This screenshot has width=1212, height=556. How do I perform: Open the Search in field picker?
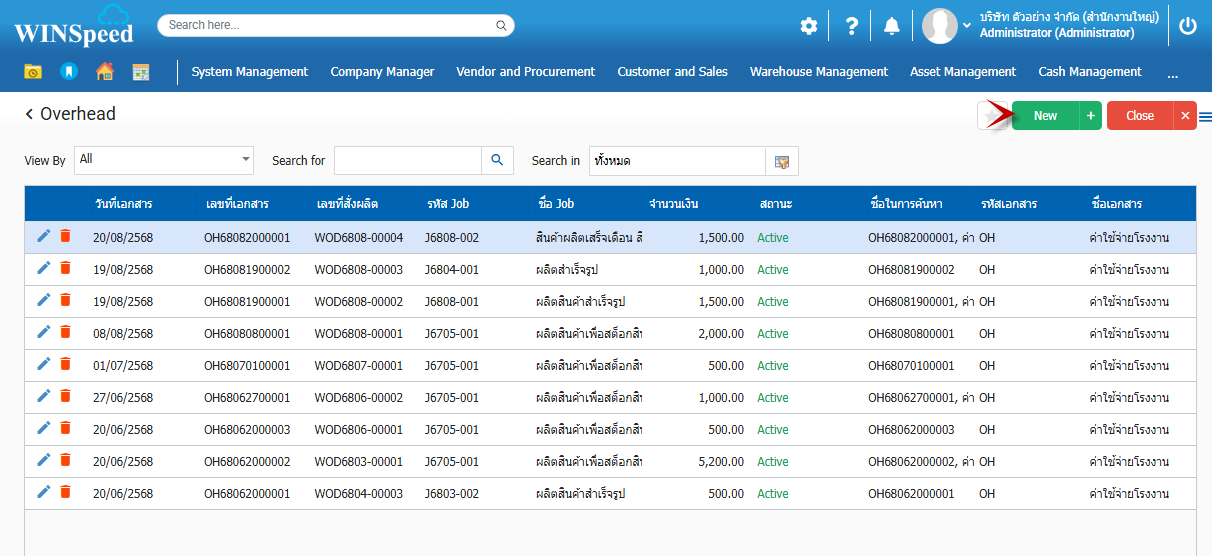(782, 162)
